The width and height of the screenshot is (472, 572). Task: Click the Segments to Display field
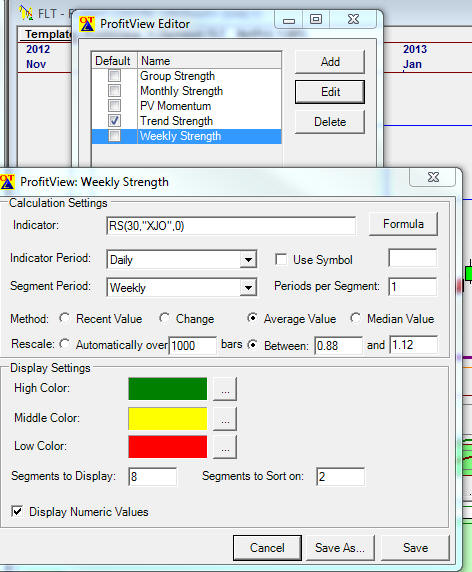tap(152, 476)
